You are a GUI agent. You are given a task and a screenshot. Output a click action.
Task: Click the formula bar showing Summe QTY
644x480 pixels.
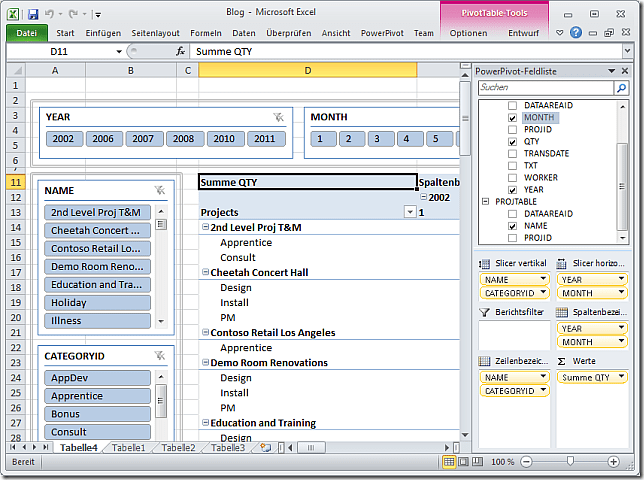click(407, 51)
